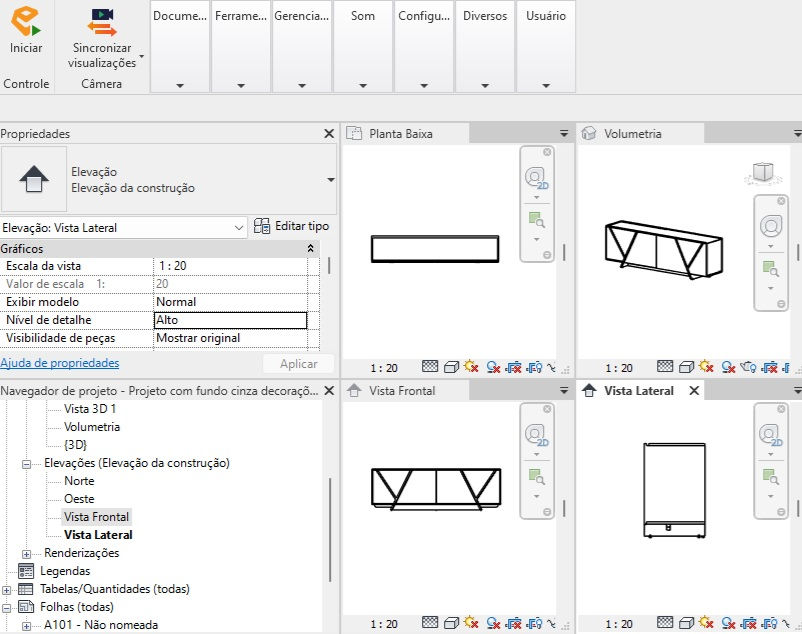Toggle crop view in Vista Lateral view bar

click(748, 623)
